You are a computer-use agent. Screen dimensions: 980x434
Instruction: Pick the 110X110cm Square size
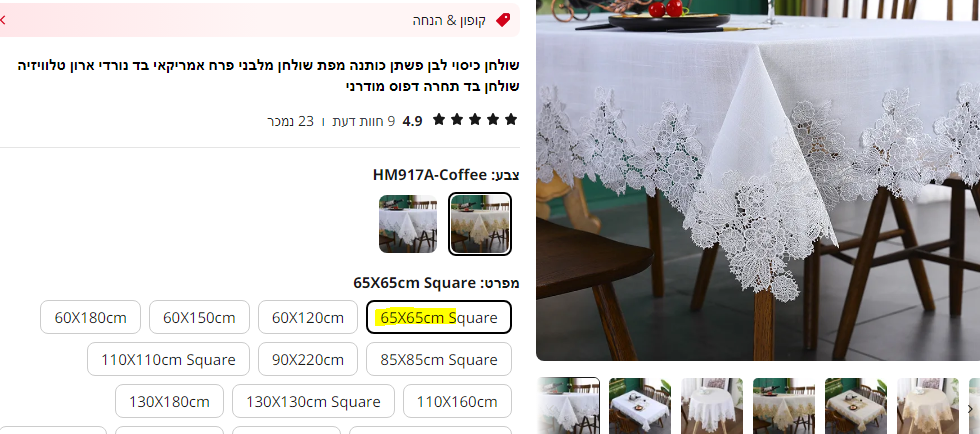point(168,359)
